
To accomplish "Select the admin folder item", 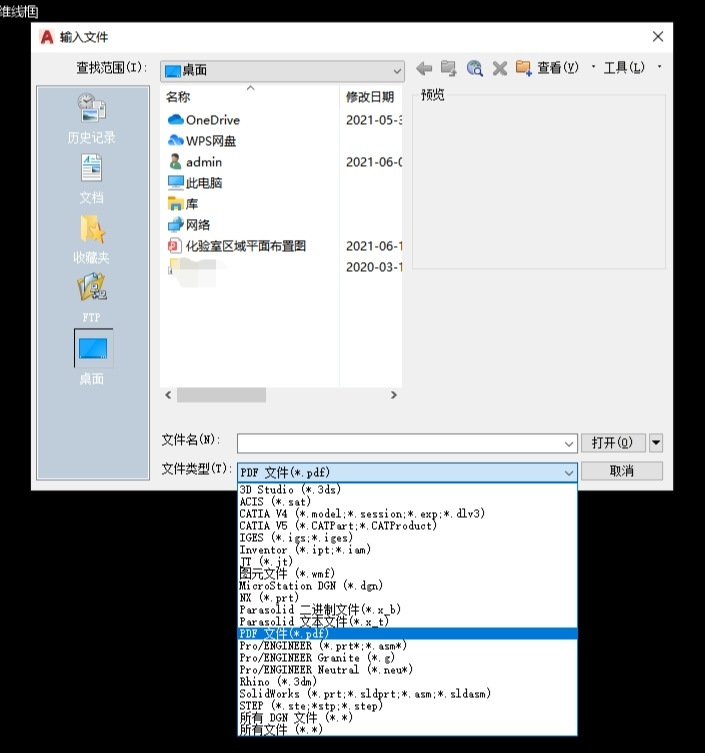I will click(x=195, y=162).
